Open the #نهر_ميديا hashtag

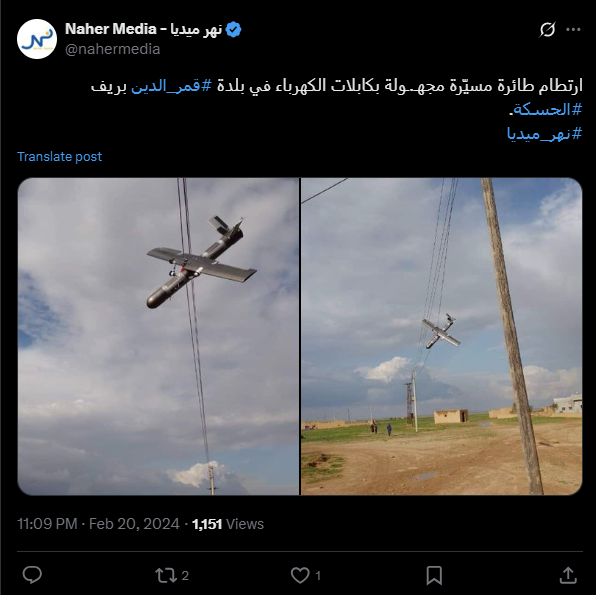click(544, 134)
